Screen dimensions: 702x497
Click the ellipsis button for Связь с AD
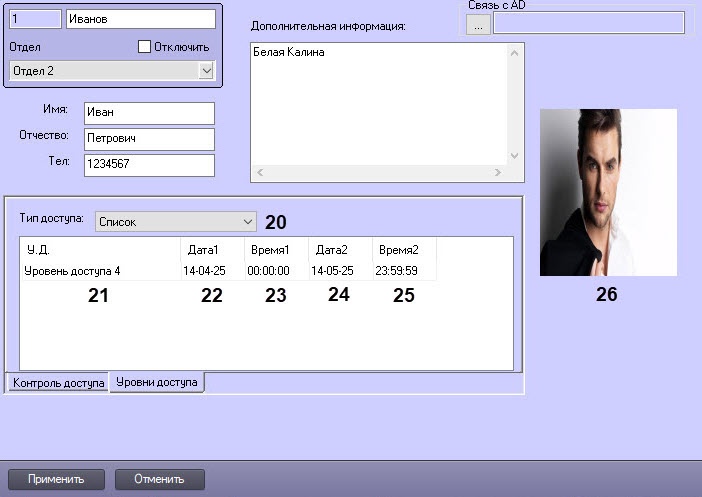pyautogui.click(x=478, y=24)
